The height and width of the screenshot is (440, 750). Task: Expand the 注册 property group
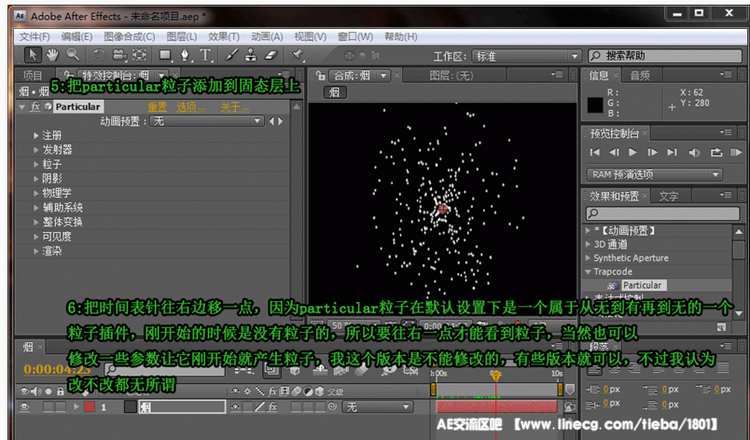(x=36, y=135)
